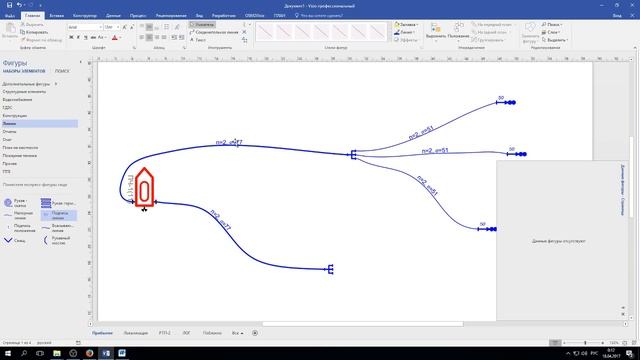Increase the font size

(124, 27)
